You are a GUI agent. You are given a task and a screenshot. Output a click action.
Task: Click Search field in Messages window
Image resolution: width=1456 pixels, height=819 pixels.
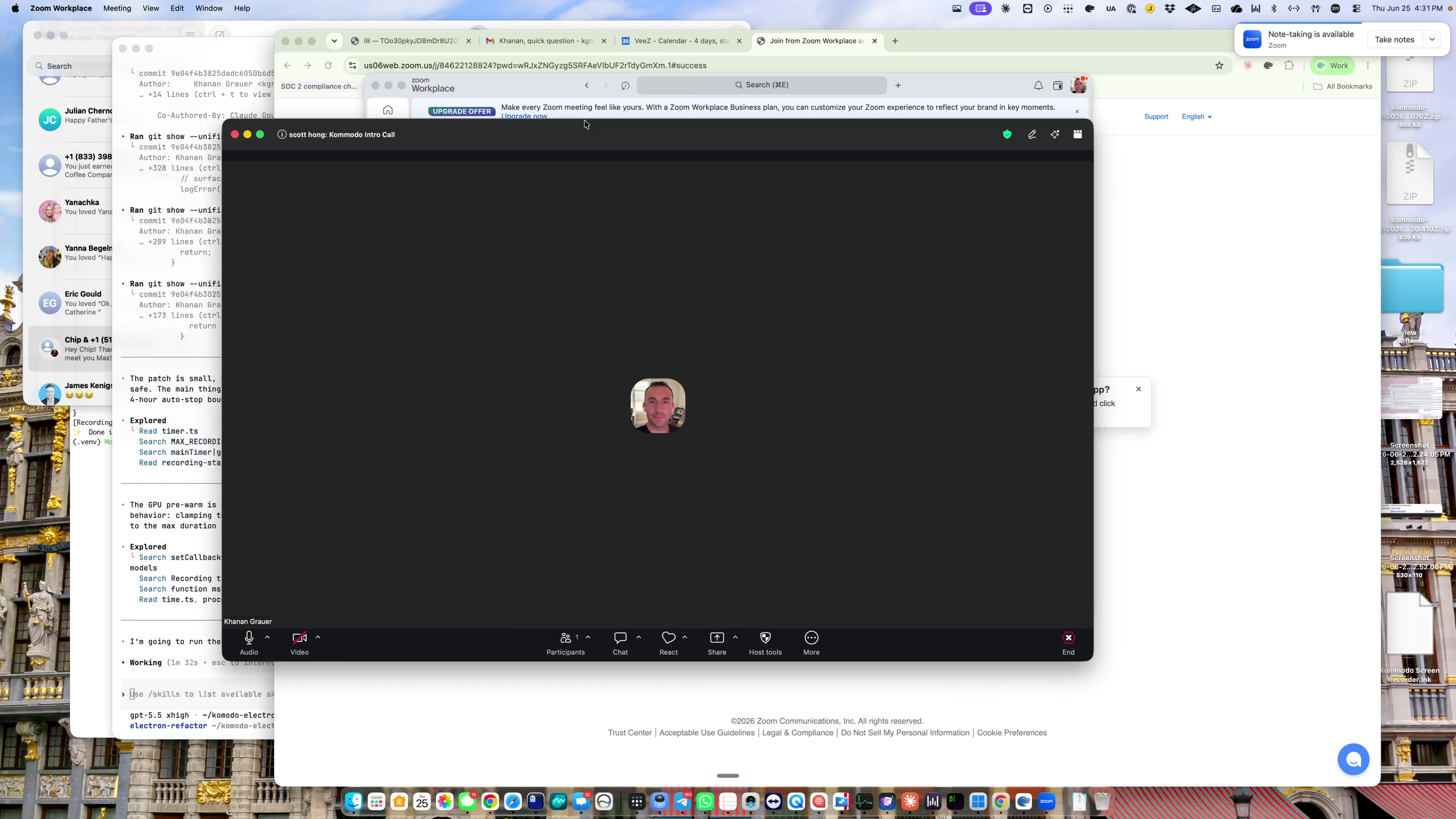pyautogui.click(x=71, y=66)
